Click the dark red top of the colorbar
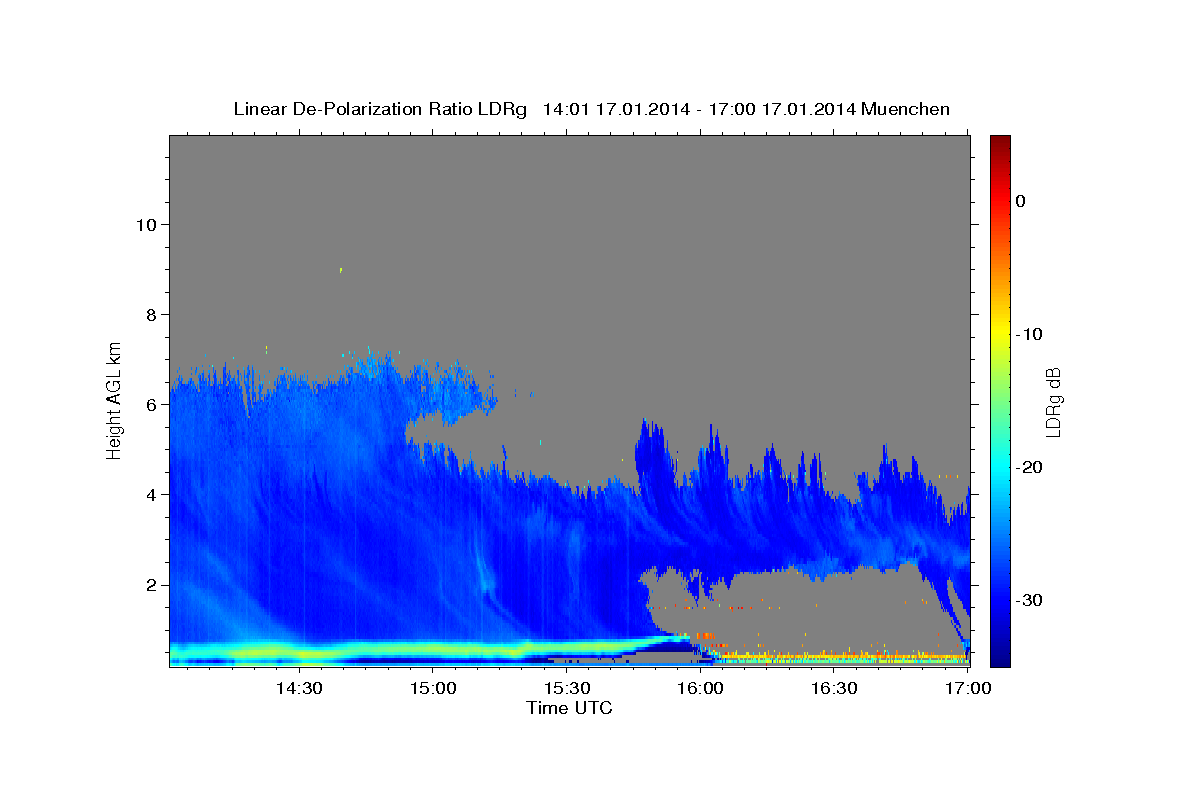 click(1000, 142)
